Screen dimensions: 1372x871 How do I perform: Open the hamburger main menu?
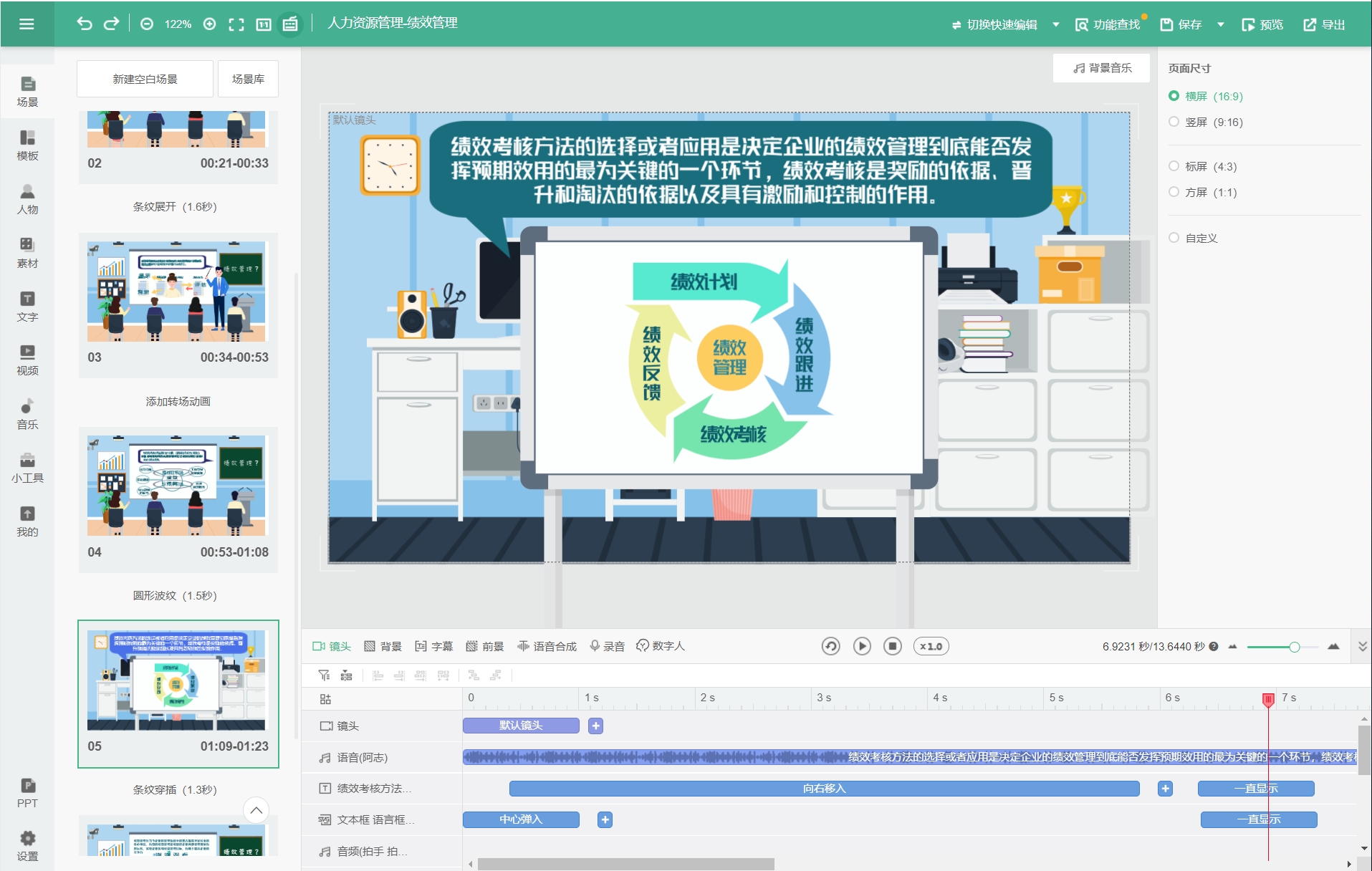click(27, 24)
